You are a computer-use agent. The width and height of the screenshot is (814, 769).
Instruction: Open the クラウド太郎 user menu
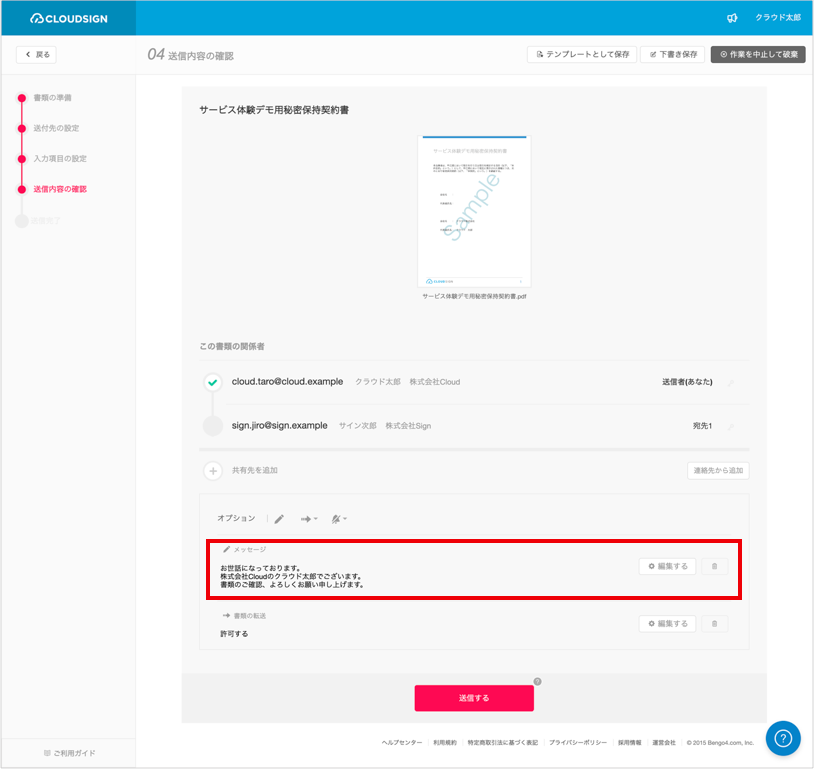point(778,18)
